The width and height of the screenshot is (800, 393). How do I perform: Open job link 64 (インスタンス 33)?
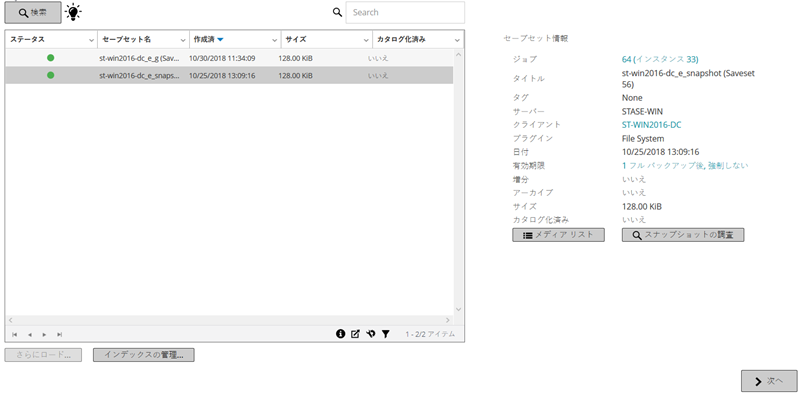pyautogui.click(x=660, y=59)
